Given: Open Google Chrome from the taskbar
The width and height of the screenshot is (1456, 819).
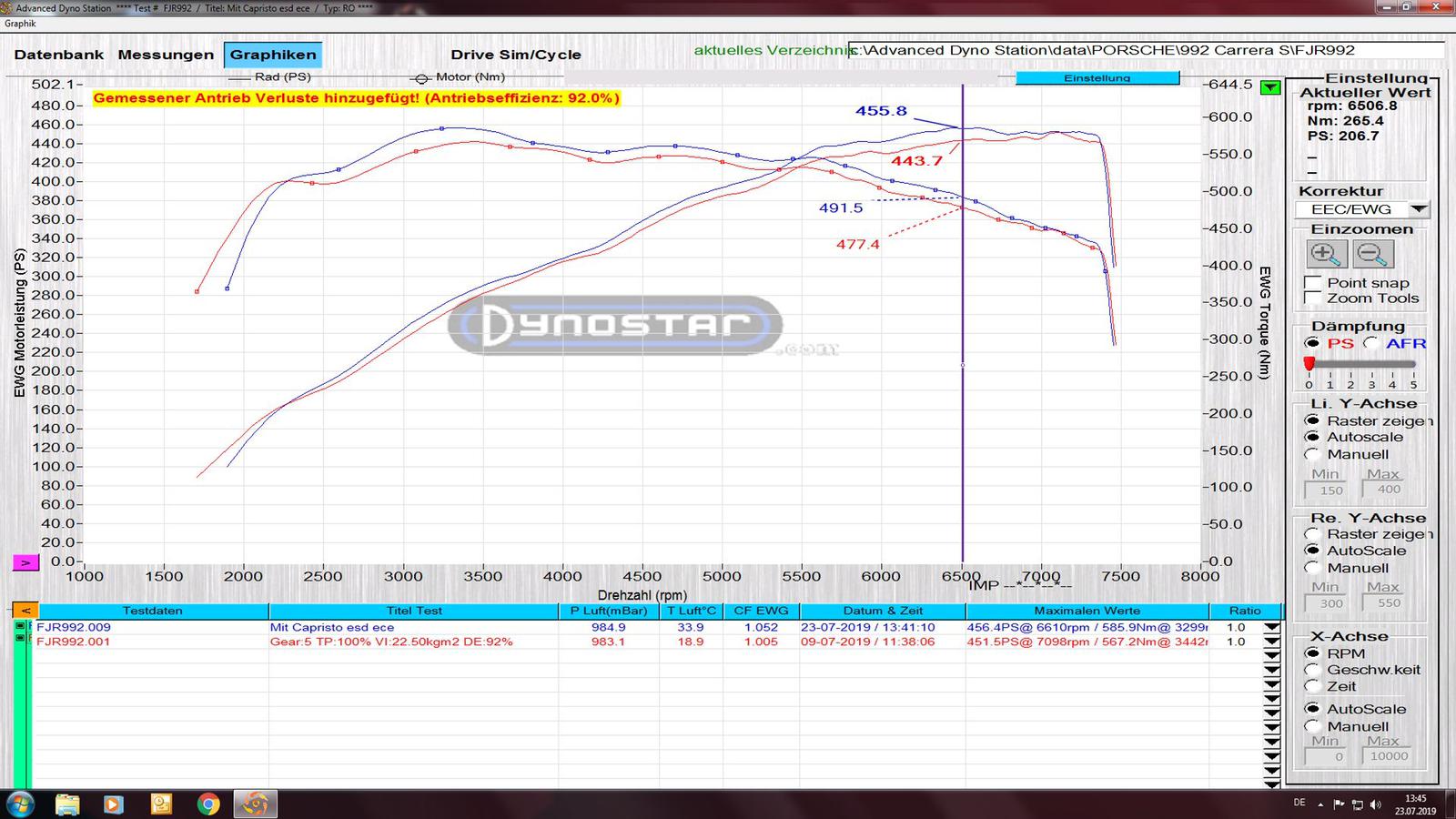Looking at the screenshot, I should click(208, 804).
